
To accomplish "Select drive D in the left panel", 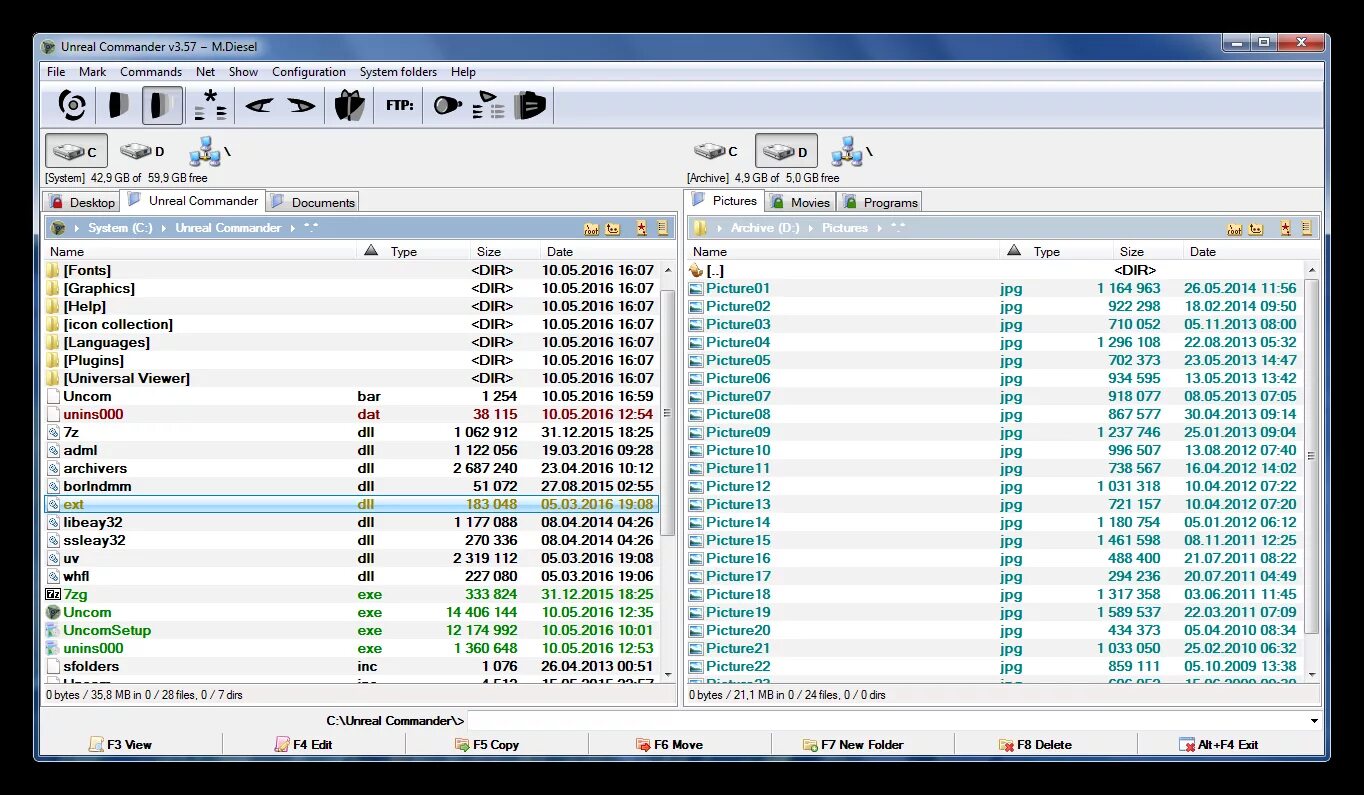I will coord(142,151).
